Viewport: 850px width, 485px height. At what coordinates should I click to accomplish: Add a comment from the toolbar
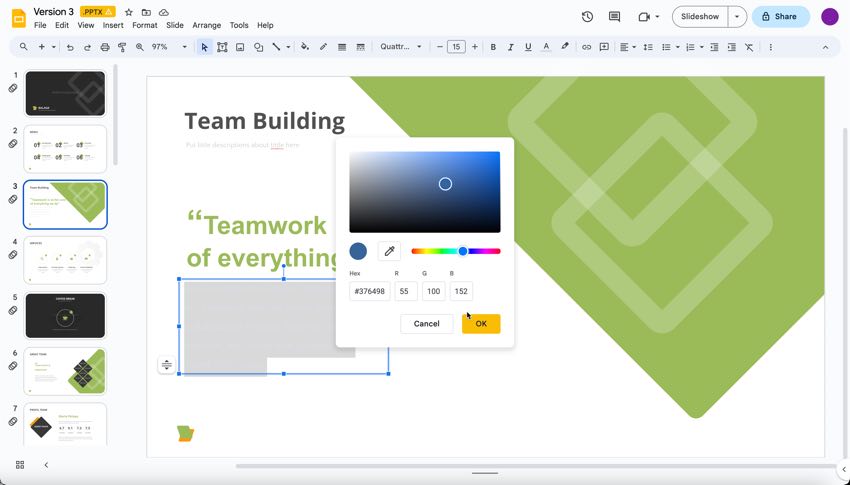point(604,47)
